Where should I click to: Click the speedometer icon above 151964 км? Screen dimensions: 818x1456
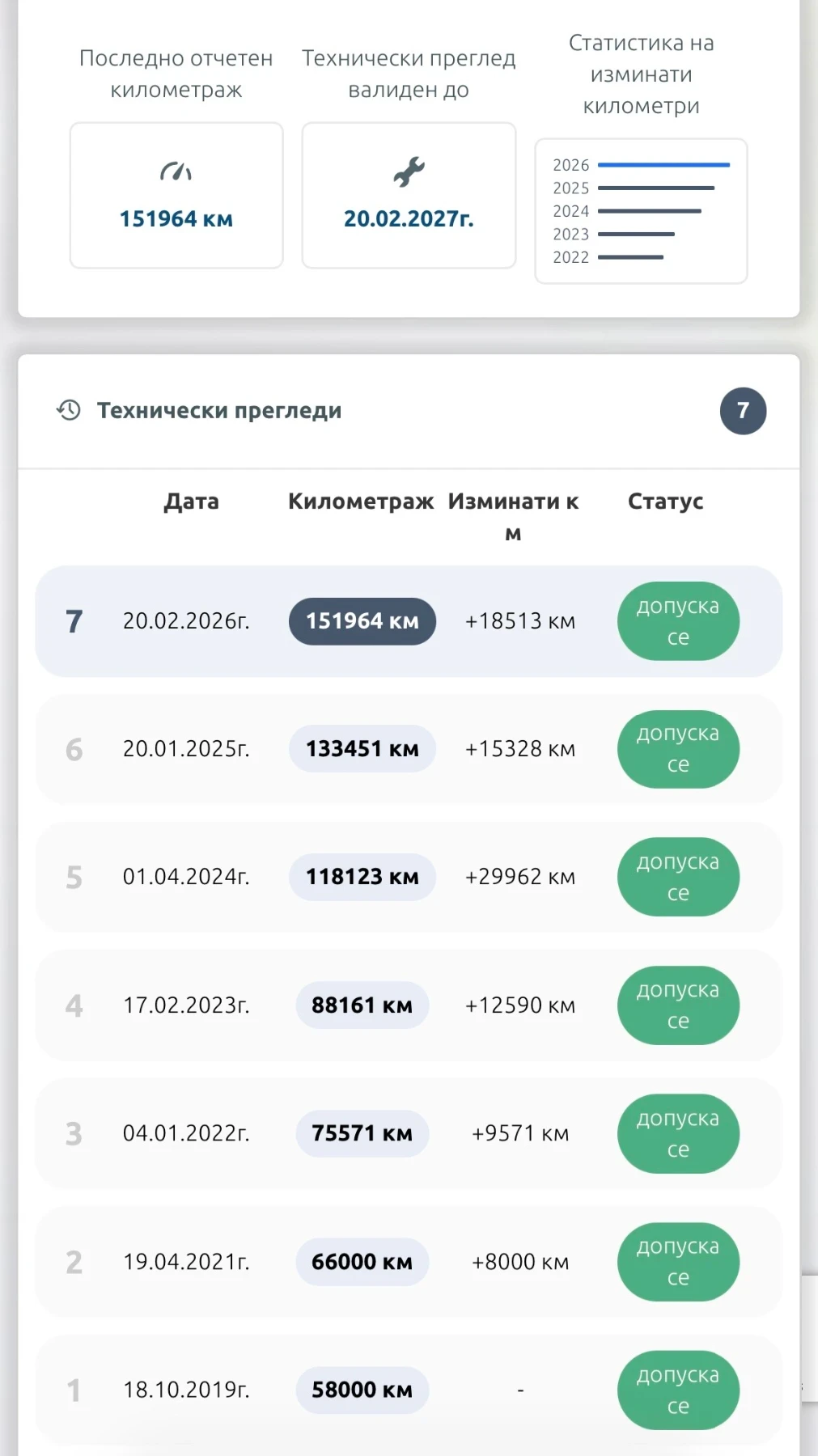[176, 171]
